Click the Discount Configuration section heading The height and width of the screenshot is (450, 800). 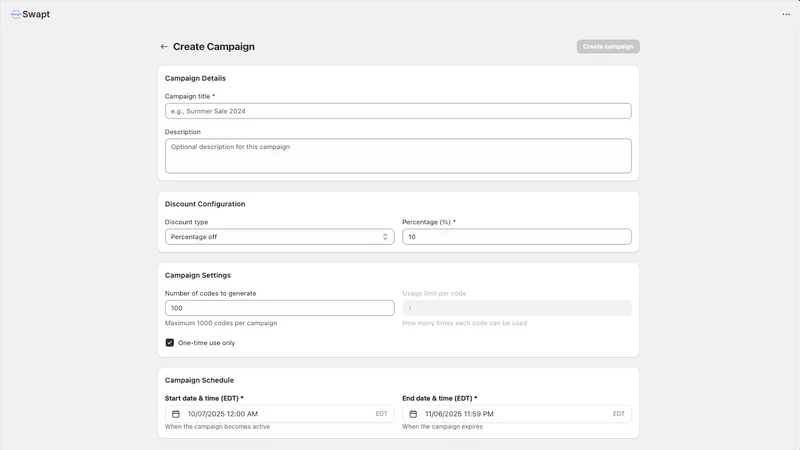pyautogui.click(x=205, y=204)
